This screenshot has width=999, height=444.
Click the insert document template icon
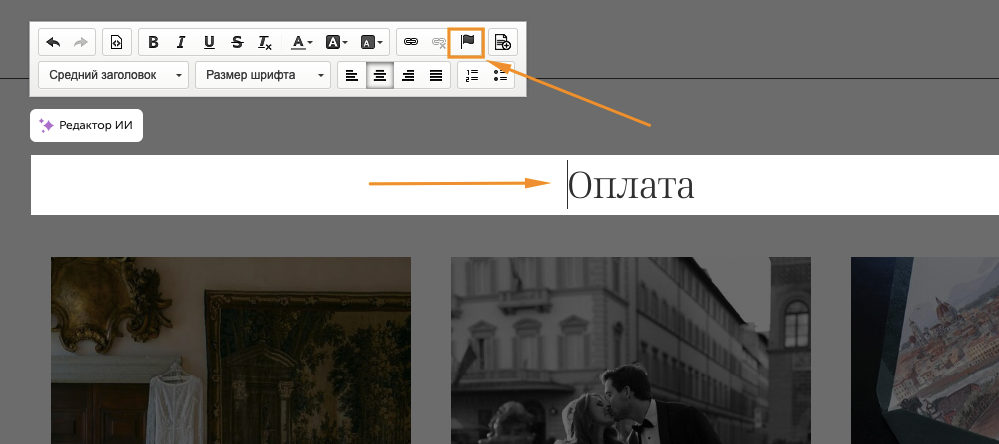[x=502, y=42]
